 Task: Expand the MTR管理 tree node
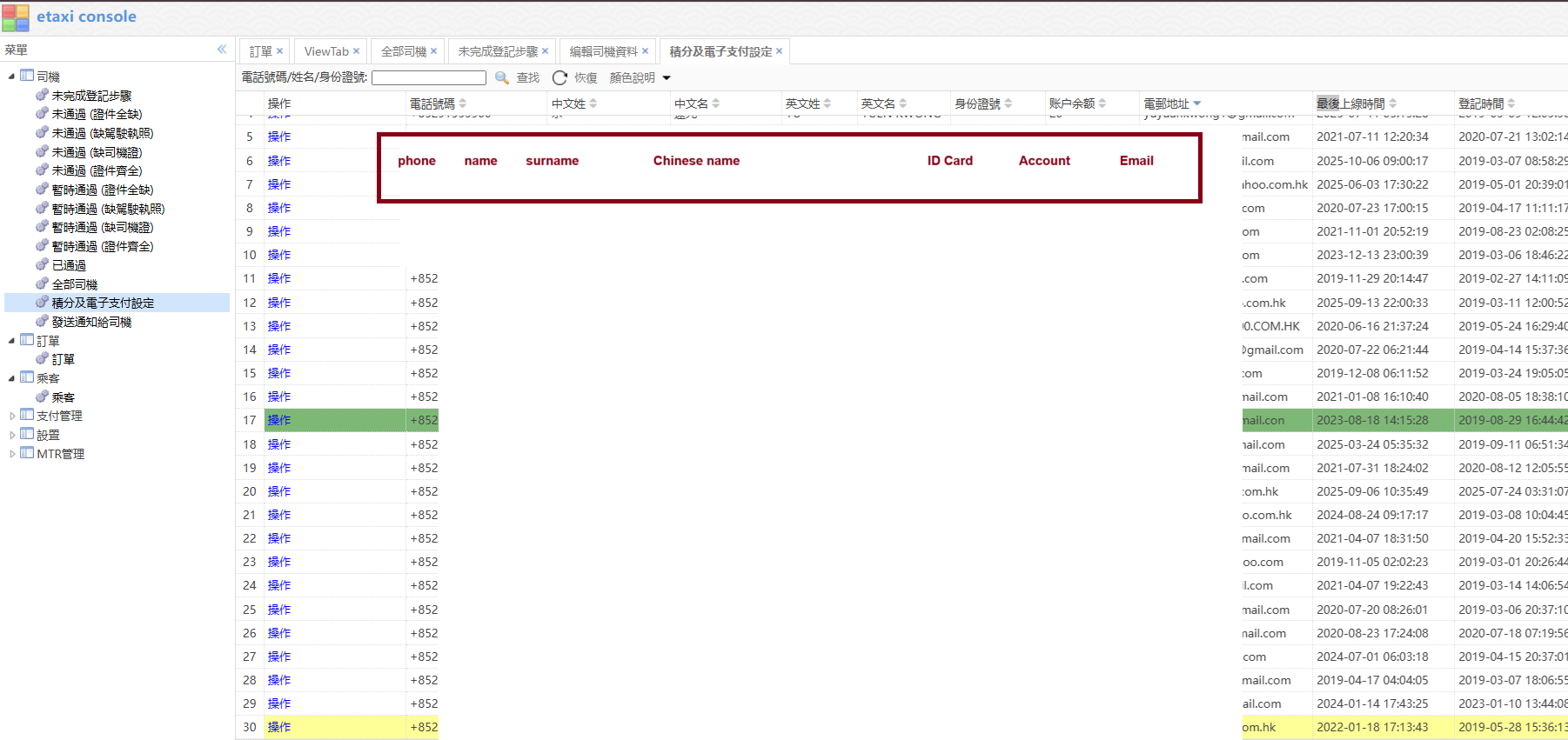tap(12, 454)
